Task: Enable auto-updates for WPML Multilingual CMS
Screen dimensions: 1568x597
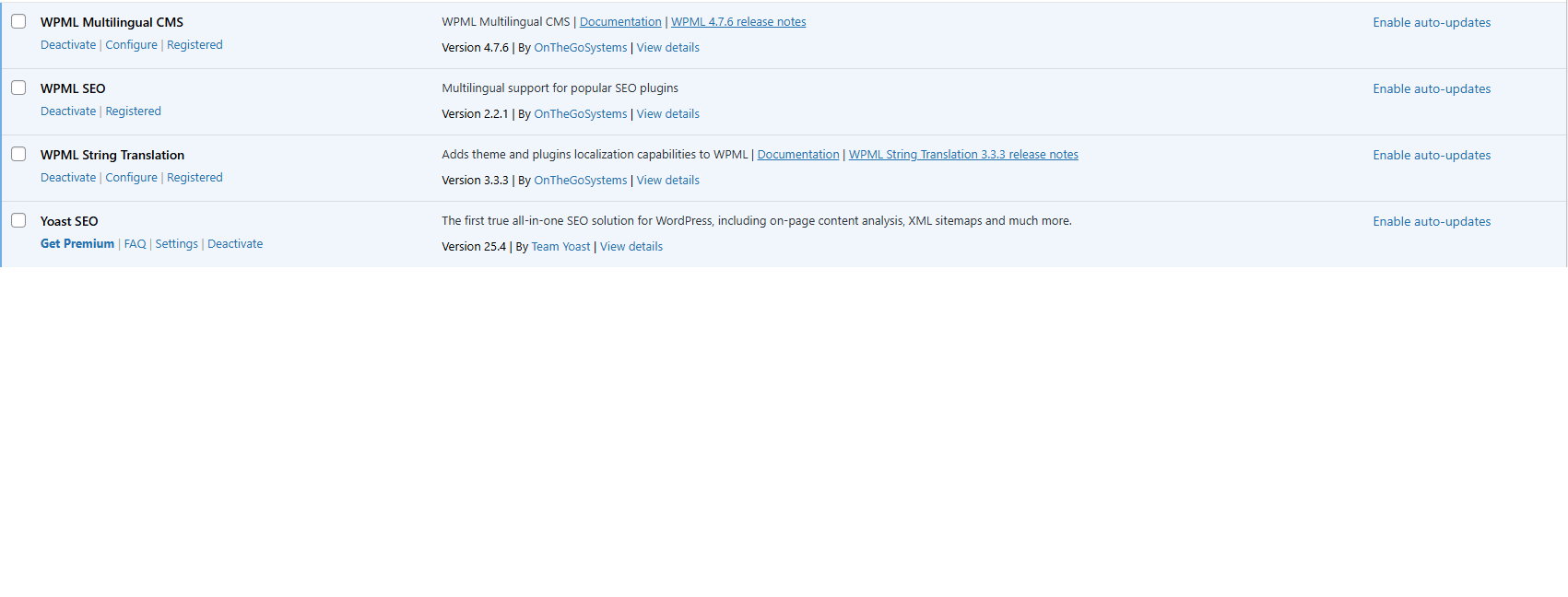Action: coord(1432,23)
